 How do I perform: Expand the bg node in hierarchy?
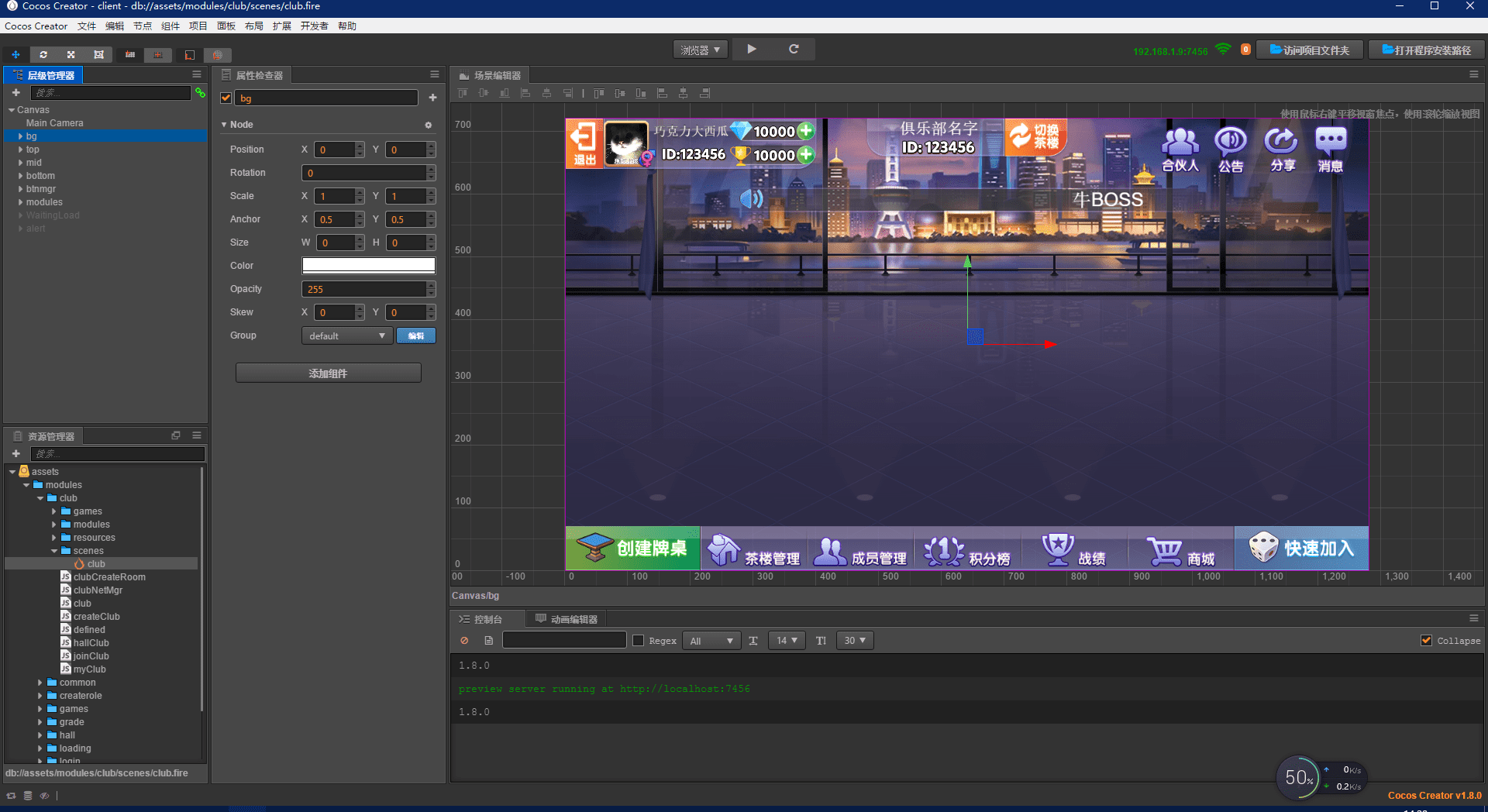[x=20, y=136]
